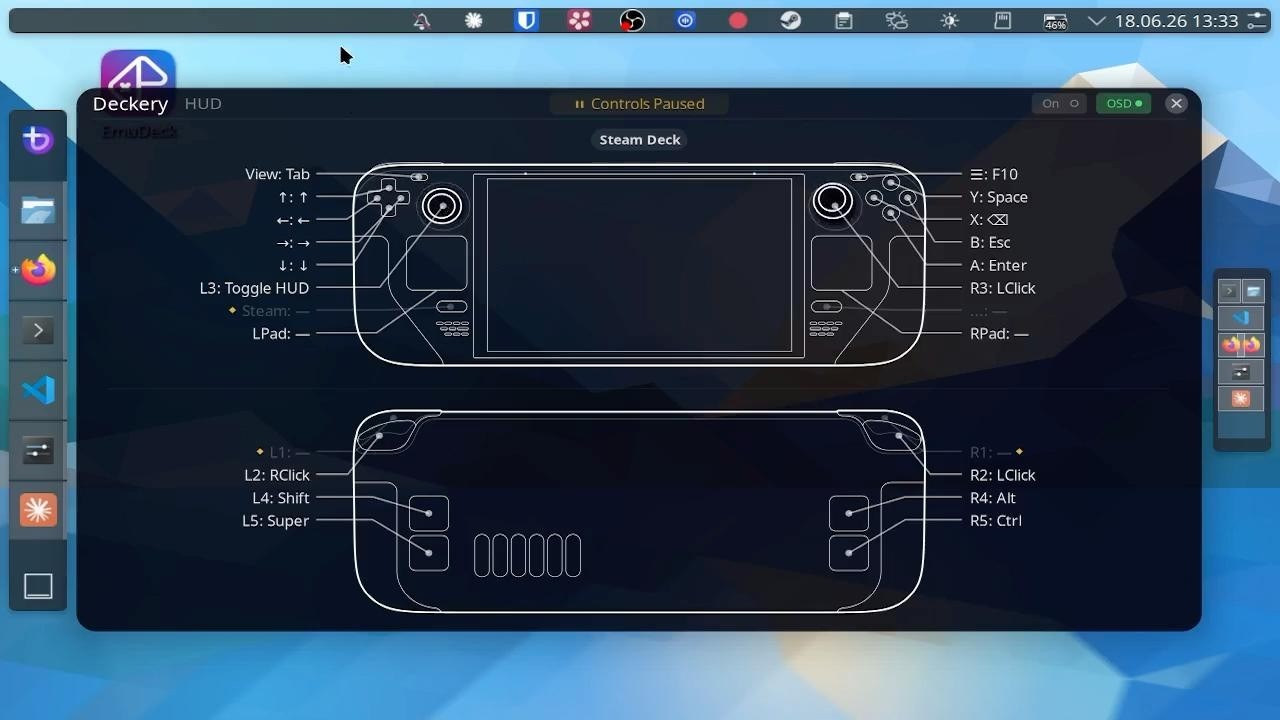Click the muted notifications bell in the top panel
Image resolution: width=1280 pixels, height=720 pixels.
pos(422,20)
